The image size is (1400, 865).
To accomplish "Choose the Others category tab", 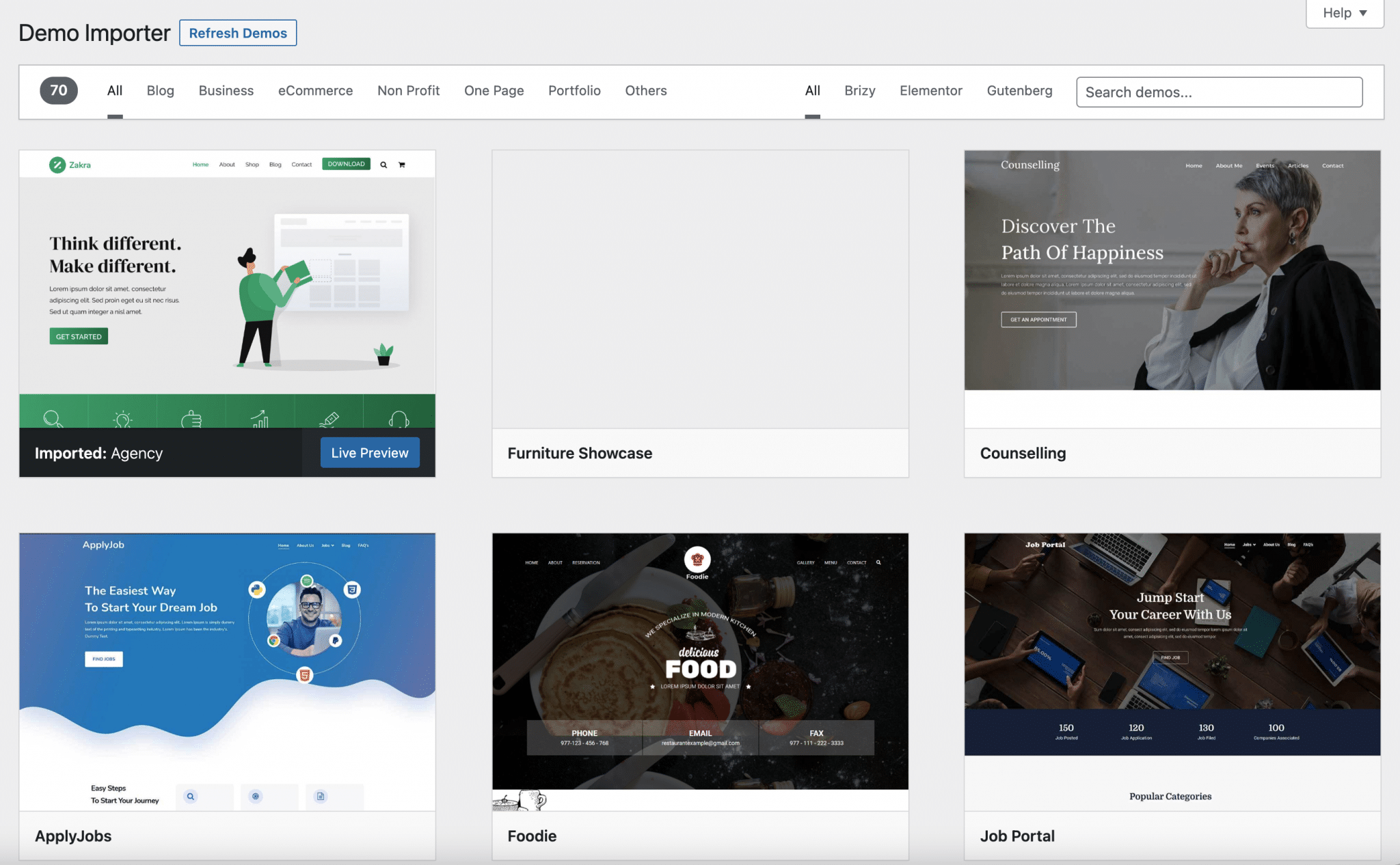I will click(645, 91).
